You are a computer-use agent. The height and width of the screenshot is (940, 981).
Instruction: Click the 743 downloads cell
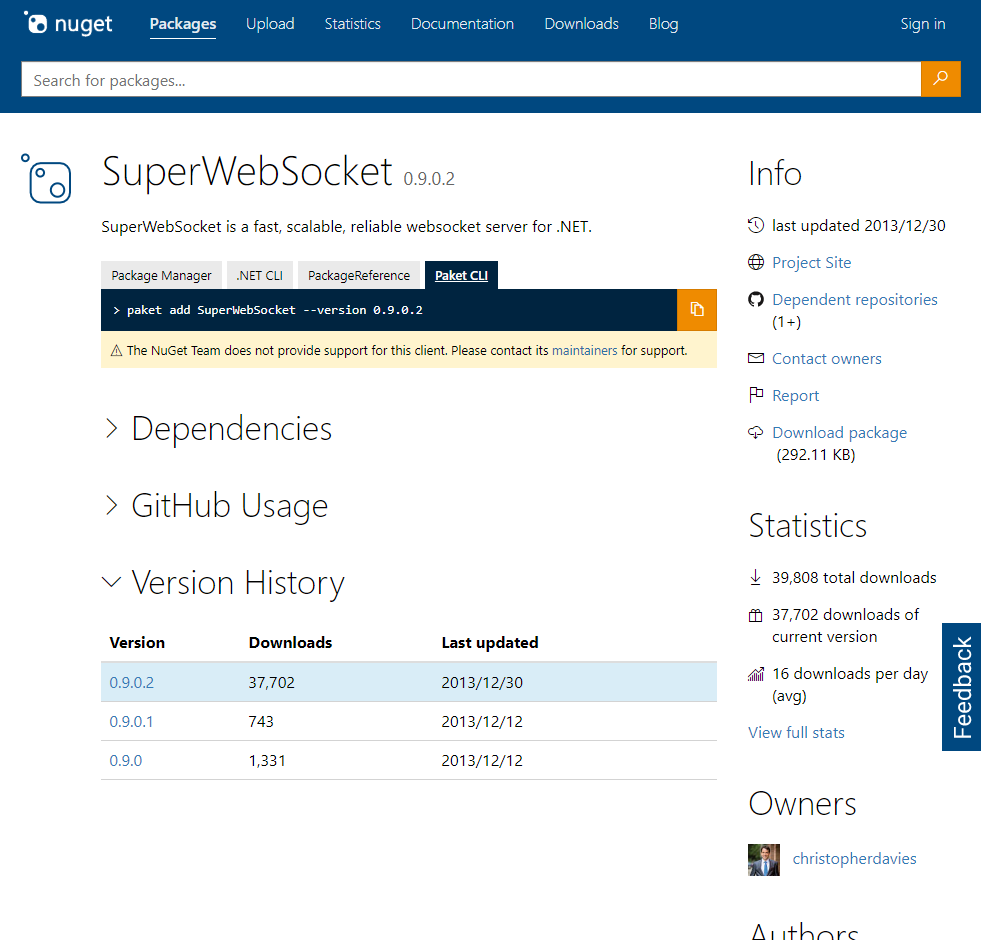(261, 722)
